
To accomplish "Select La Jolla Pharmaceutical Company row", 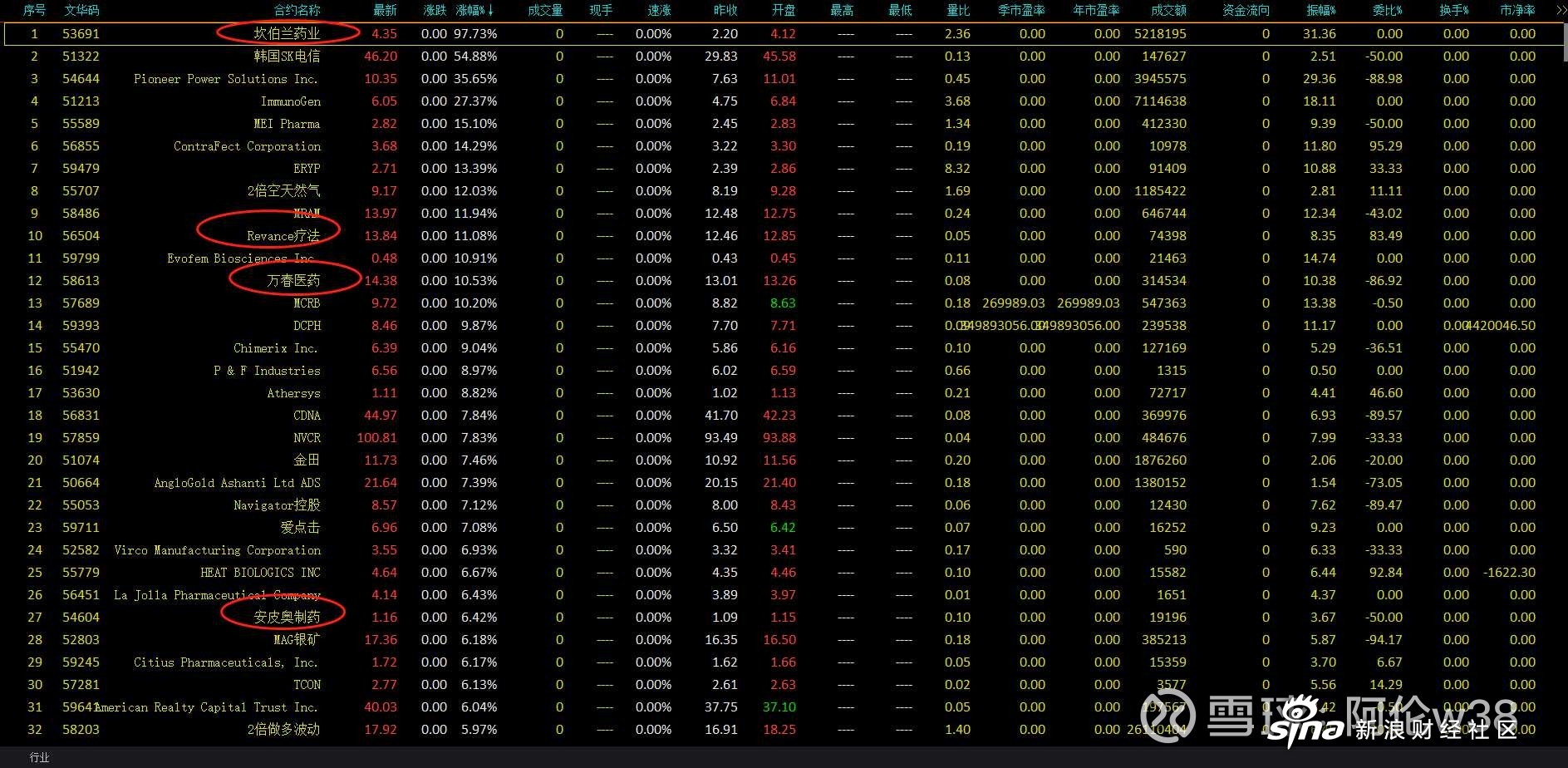I will (784, 595).
